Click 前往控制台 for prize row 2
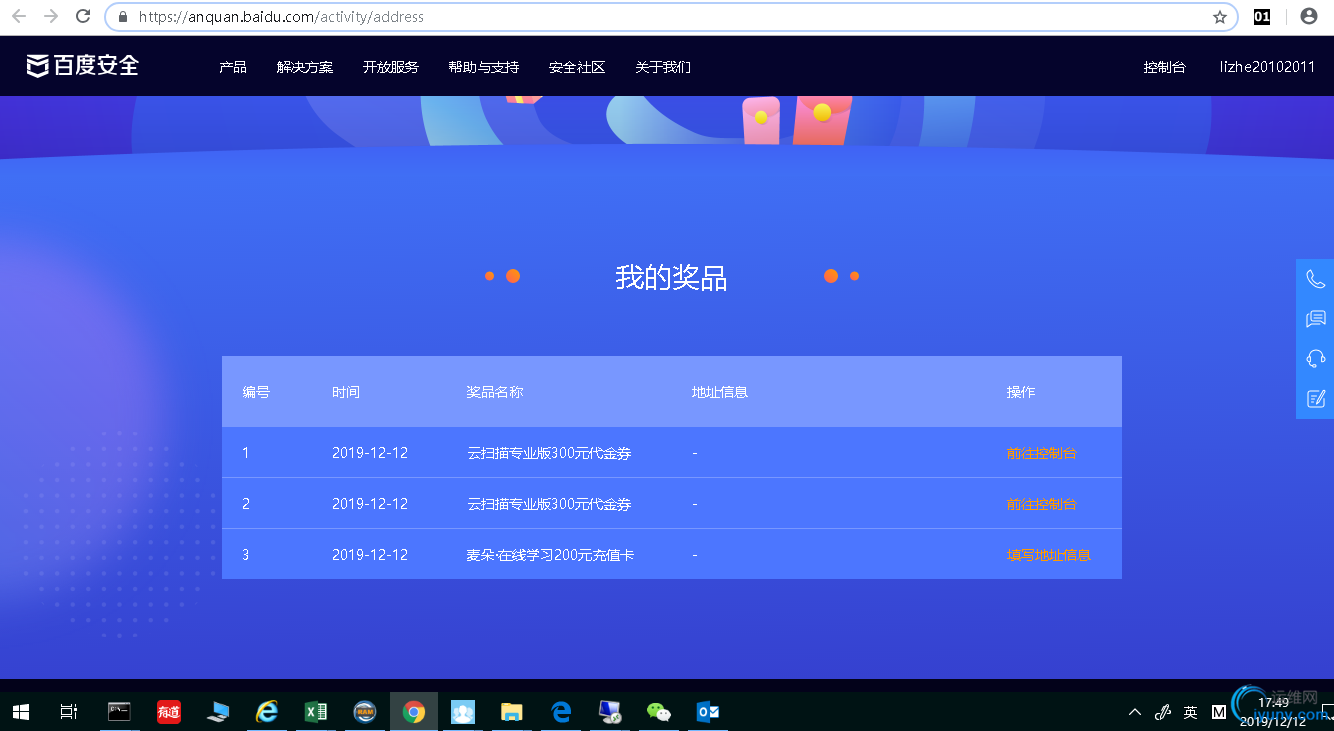1334x731 pixels. click(1042, 504)
